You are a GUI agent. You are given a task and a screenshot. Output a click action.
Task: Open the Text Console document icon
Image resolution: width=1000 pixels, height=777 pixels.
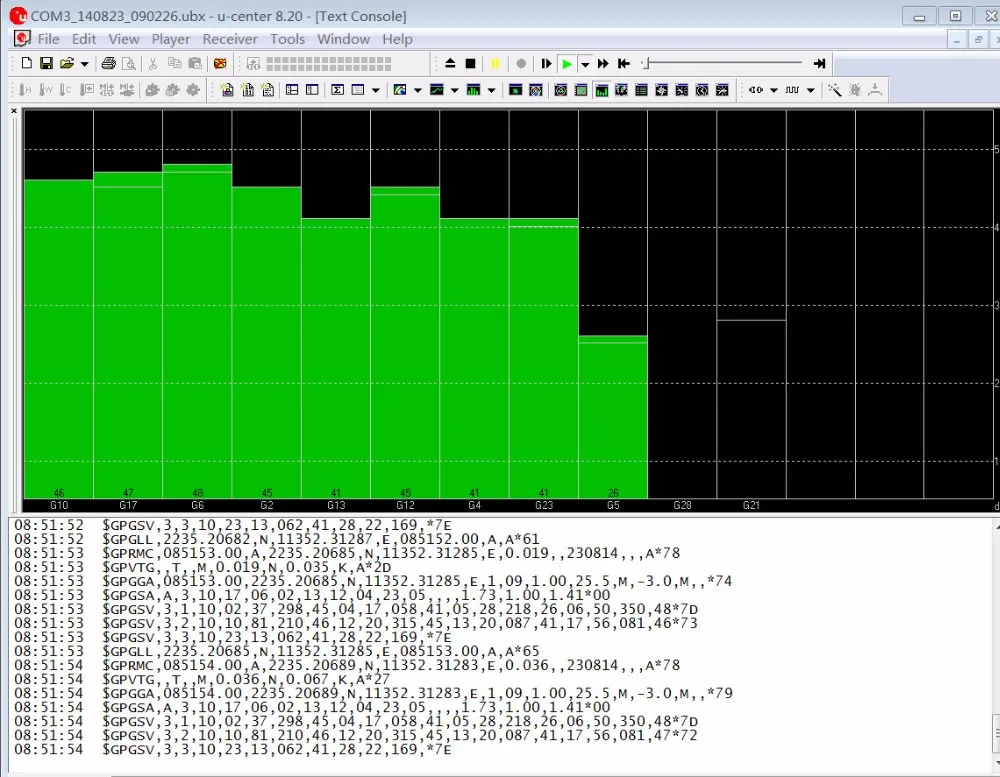point(227,90)
